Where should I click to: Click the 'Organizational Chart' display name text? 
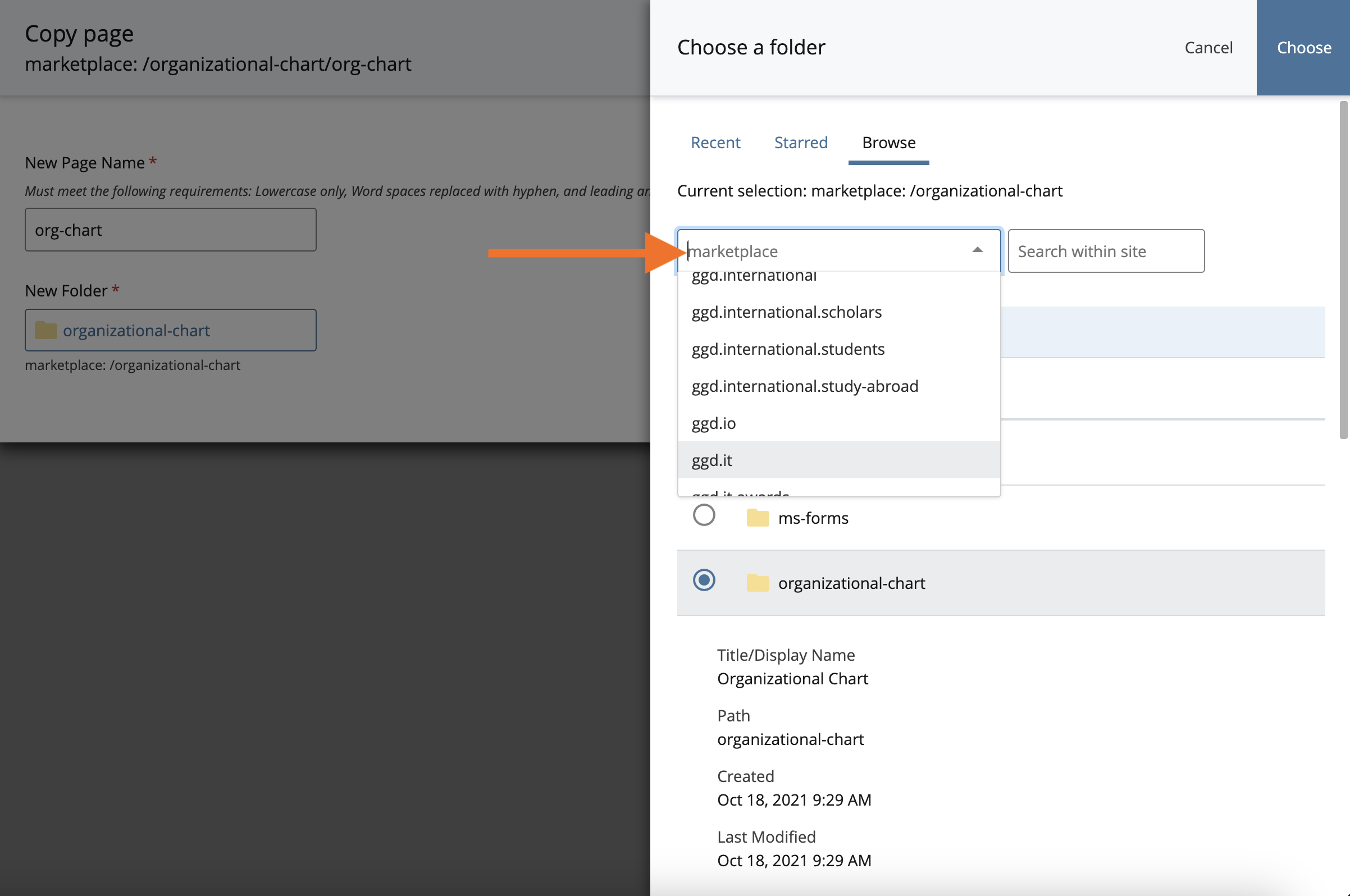(792, 679)
